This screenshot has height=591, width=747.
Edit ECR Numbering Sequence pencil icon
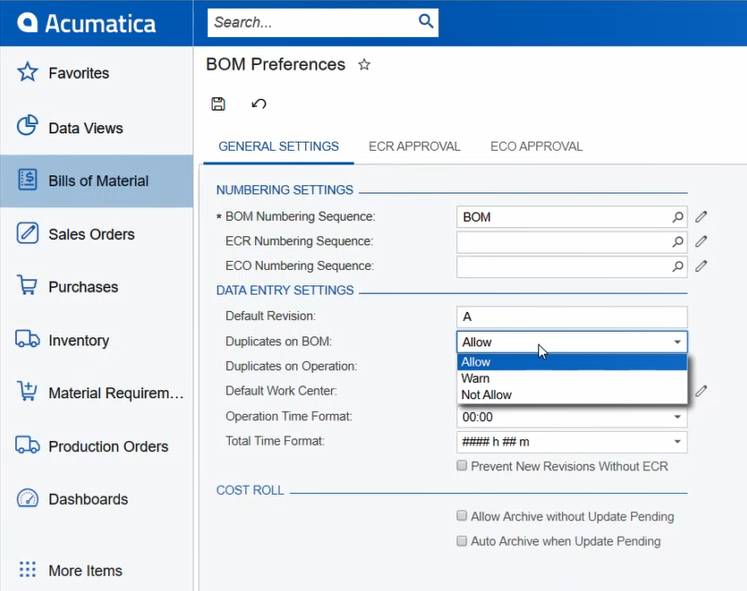701,241
